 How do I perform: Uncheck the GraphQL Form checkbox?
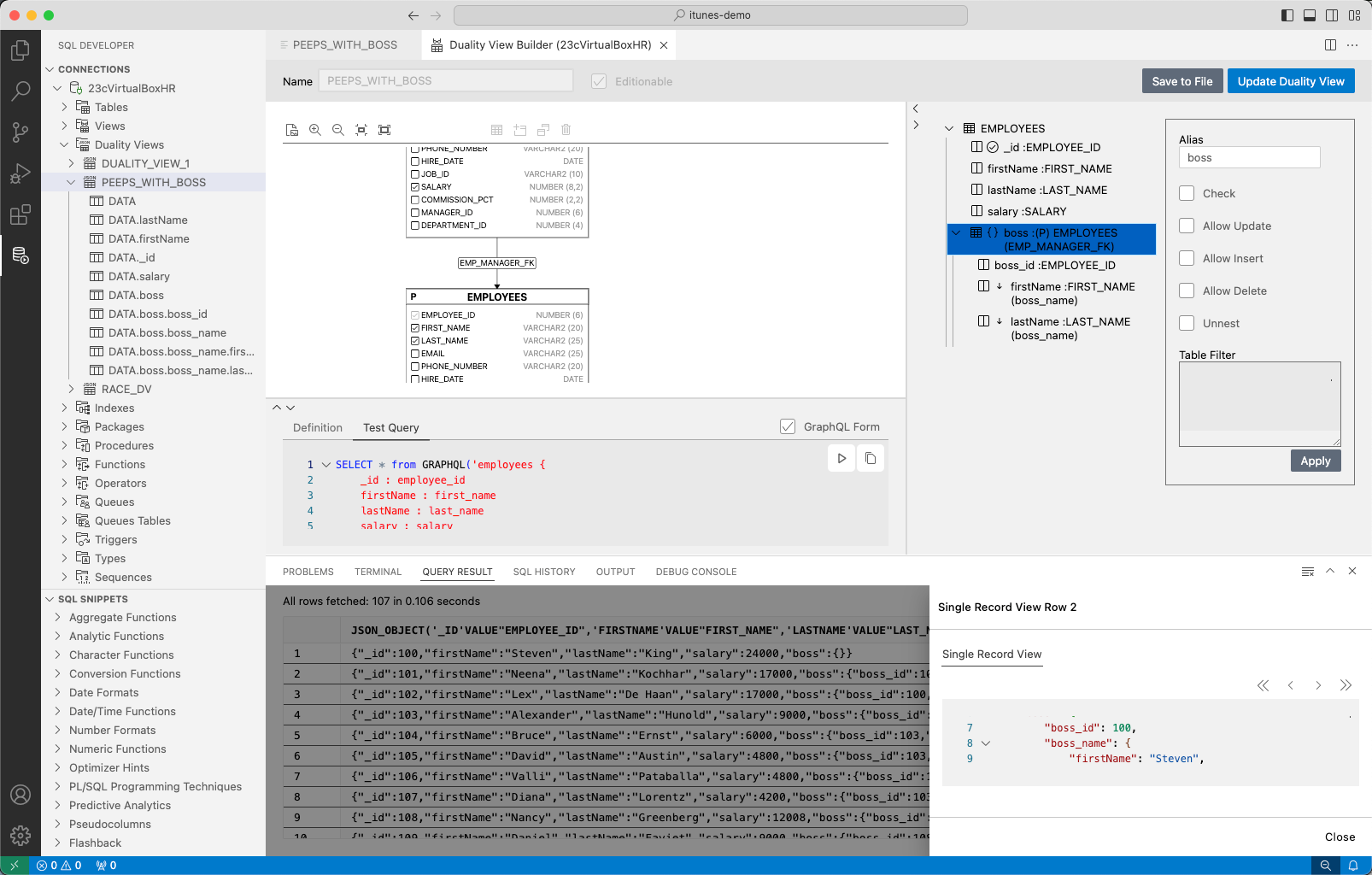788,426
